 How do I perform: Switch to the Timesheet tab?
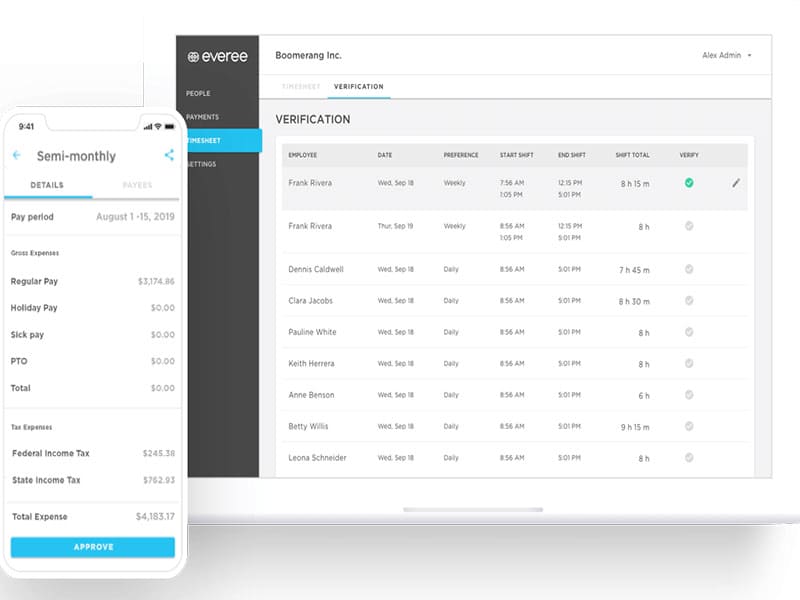pyautogui.click(x=301, y=87)
